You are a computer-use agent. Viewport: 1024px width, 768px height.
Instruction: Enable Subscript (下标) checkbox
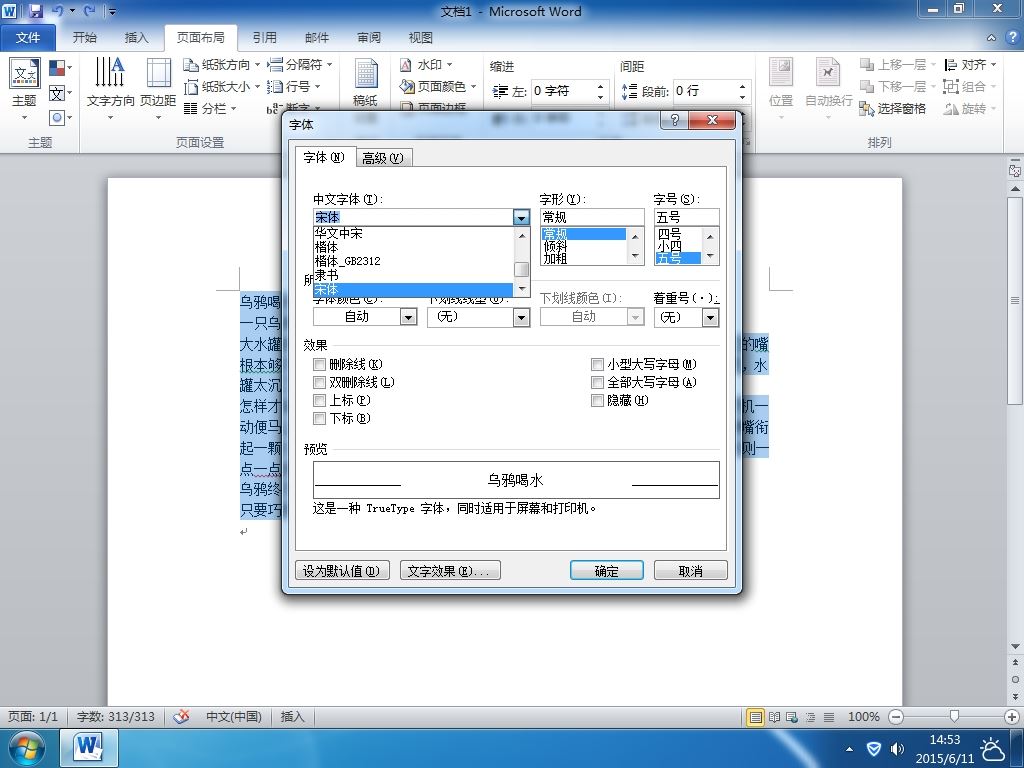319,419
